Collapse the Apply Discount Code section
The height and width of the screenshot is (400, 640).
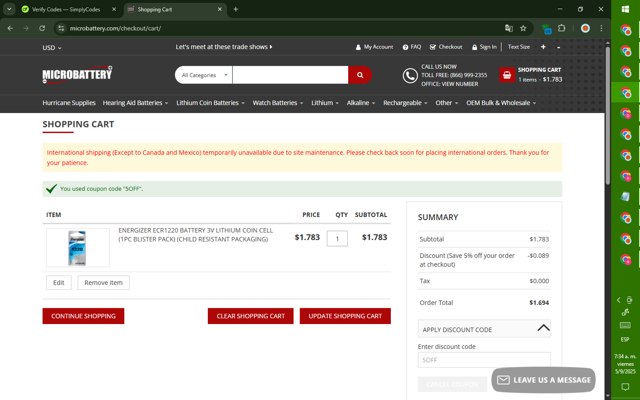tap(484, 329)
